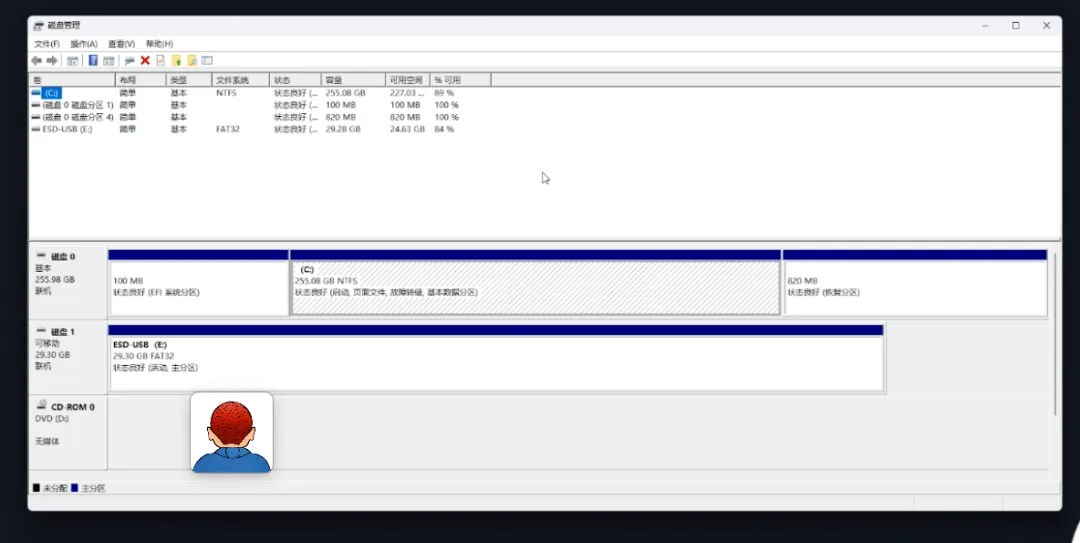Sort by the 状态 column header

click(295, 80)
